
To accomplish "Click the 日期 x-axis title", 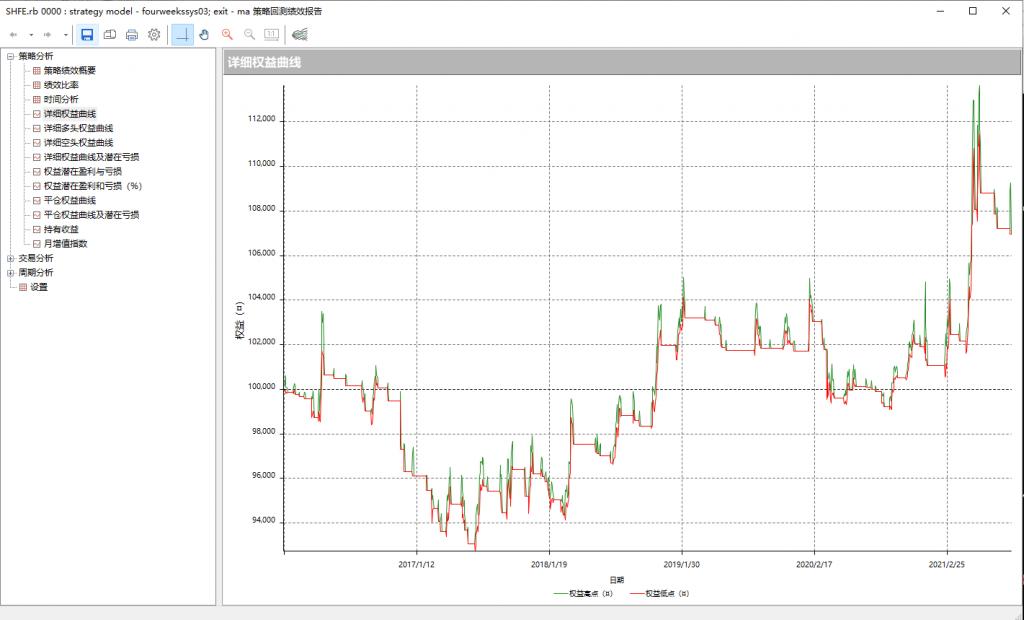I will [x=616, y=579].
